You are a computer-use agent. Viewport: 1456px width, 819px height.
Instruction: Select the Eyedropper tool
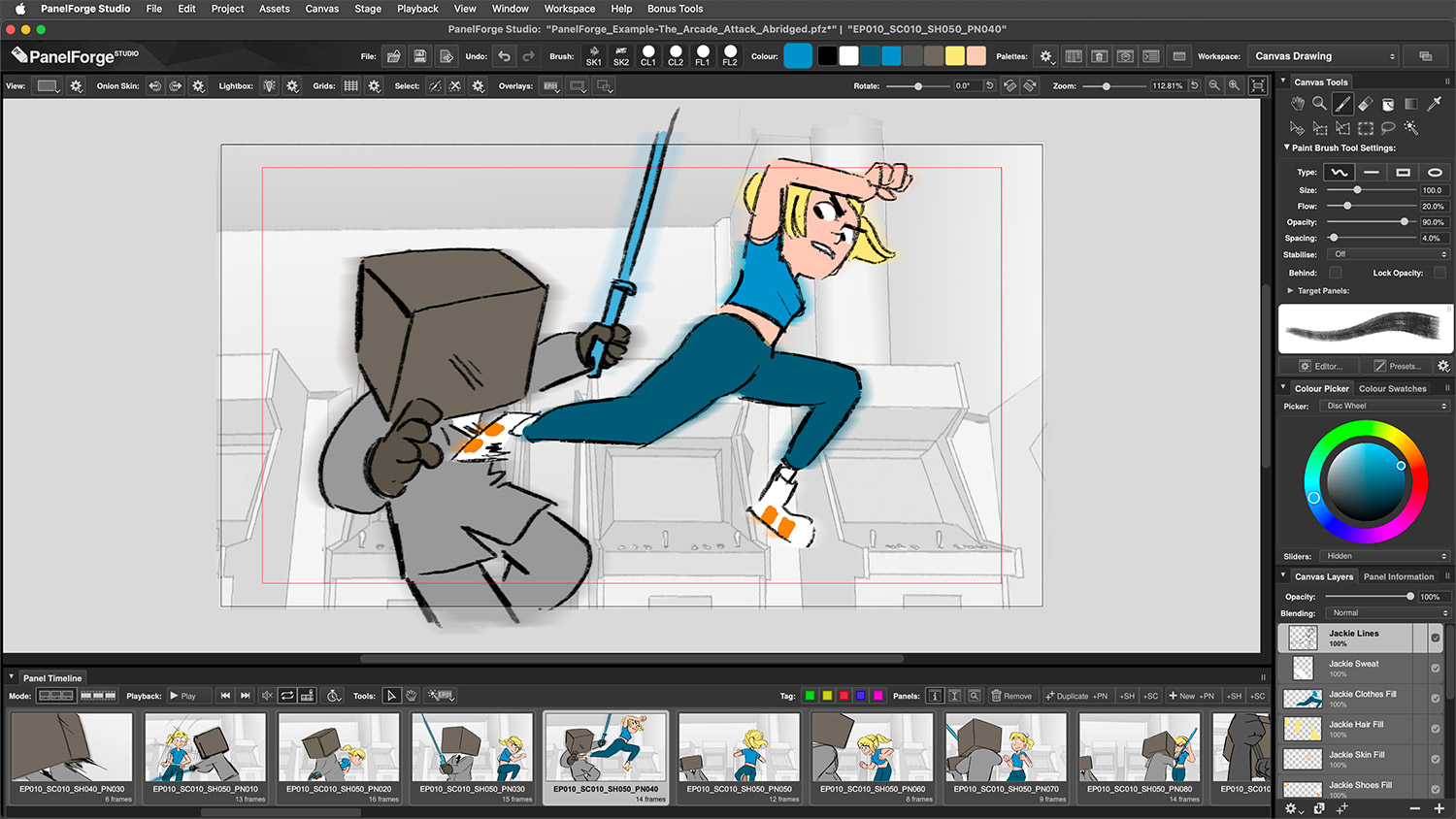[x=1434, y=103]
